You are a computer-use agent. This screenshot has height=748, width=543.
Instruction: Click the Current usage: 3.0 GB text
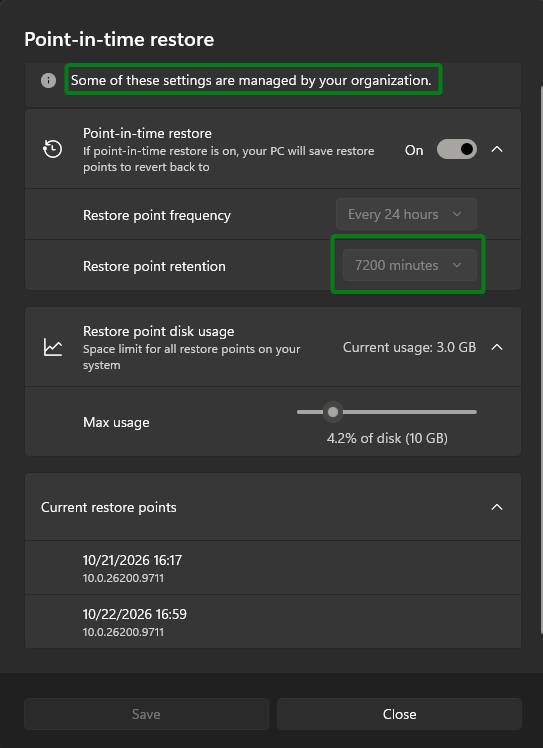point(409,347)
